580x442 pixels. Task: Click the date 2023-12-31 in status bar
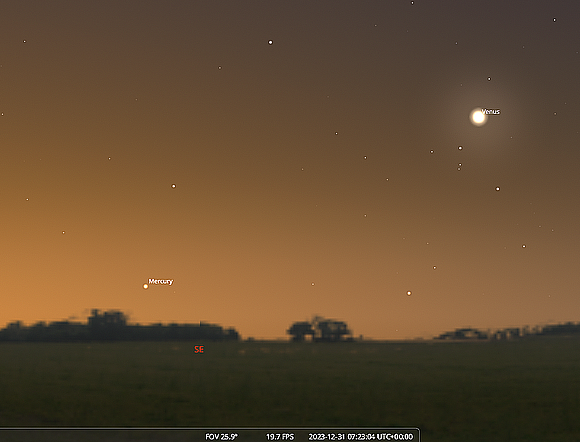[327, 437]
